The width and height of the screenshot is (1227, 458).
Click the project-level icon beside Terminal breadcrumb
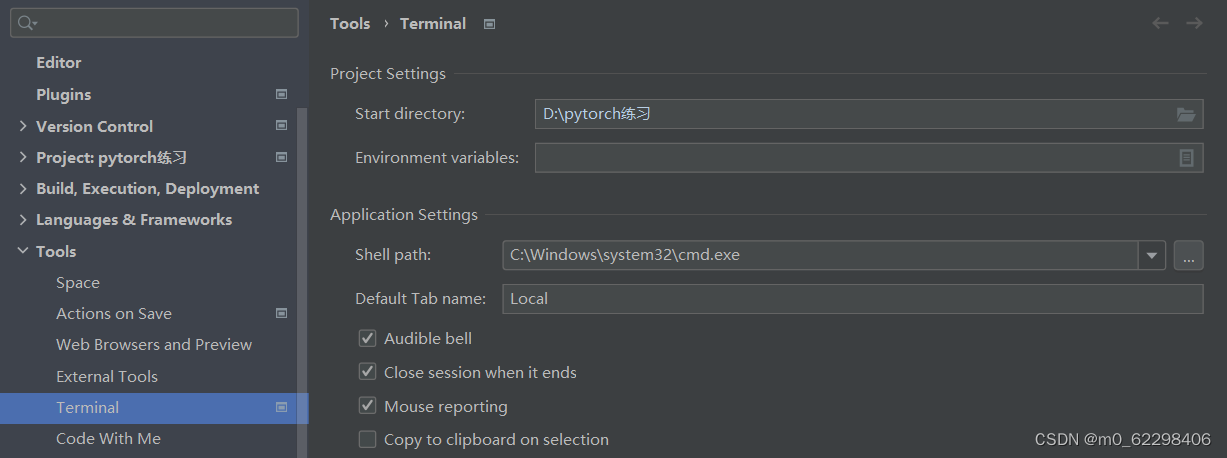point(489,24)
